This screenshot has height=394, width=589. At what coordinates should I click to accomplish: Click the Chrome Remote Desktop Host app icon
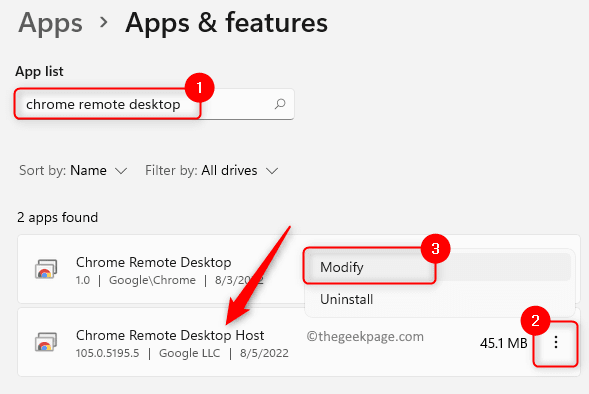pos(46,341)
